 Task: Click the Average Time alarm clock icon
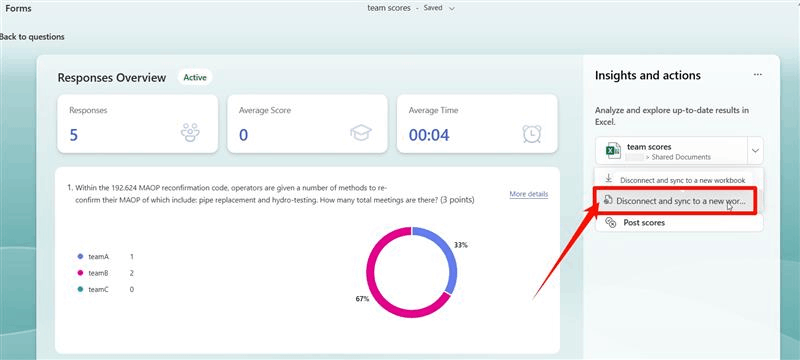(x=532, y=133)
